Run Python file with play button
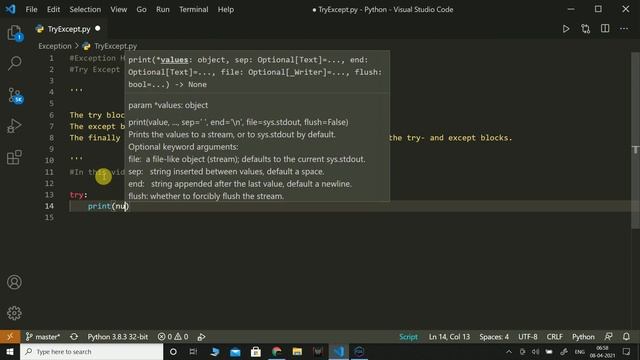Screen dimensions: 640x360 click(566, 29)
